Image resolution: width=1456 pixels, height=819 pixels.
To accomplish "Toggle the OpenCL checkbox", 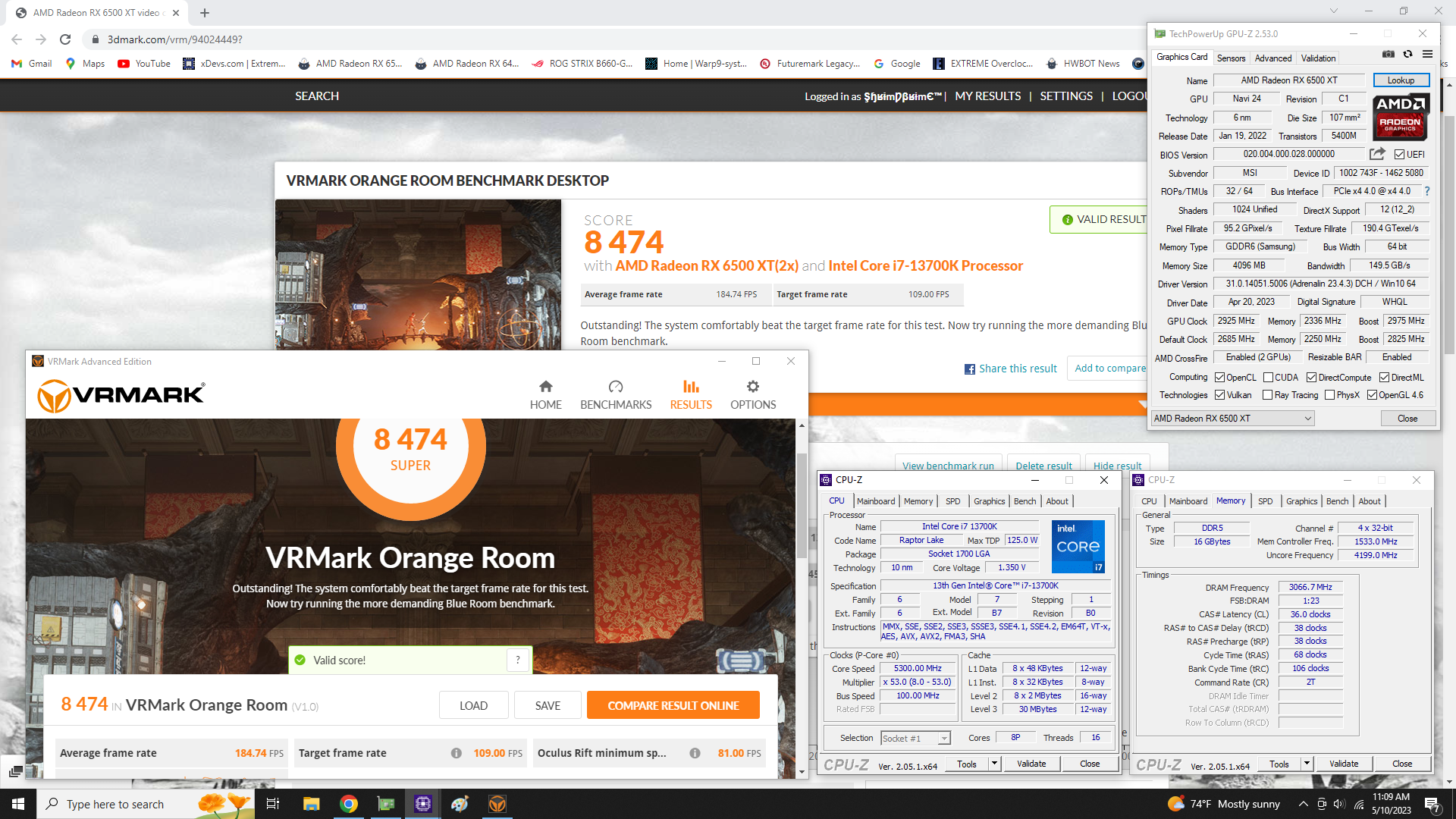I will pos(1219,378).
